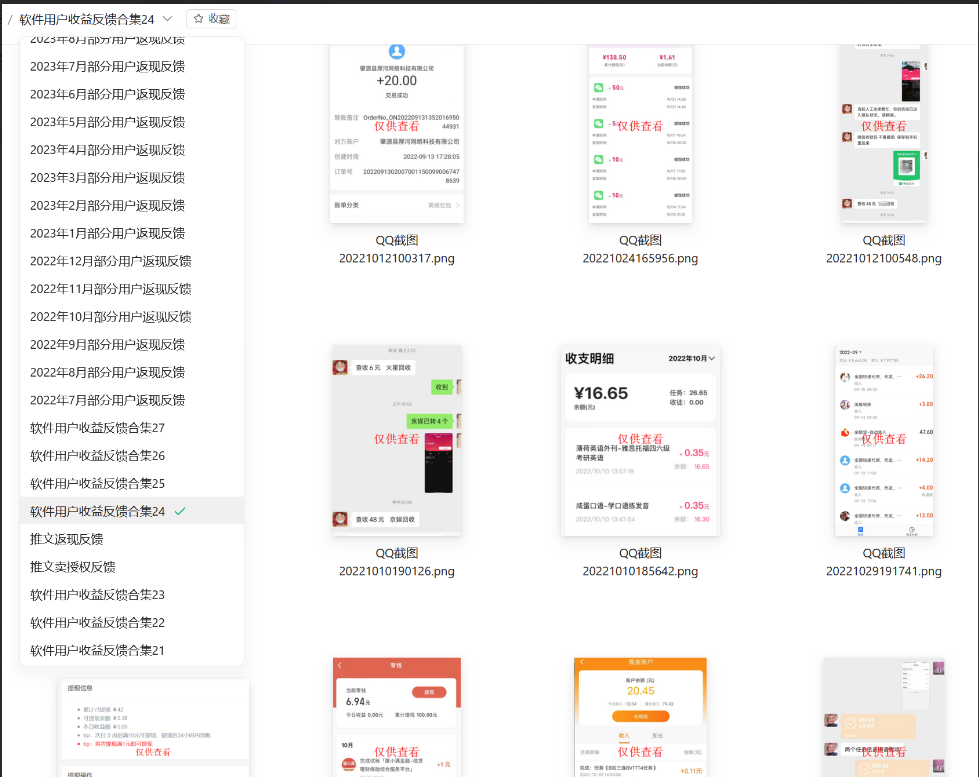The height and width of the screenshot is (777, 979).
Task: Open the 收支明细 screenshot thumbnail
Action: tap(640, 440)
